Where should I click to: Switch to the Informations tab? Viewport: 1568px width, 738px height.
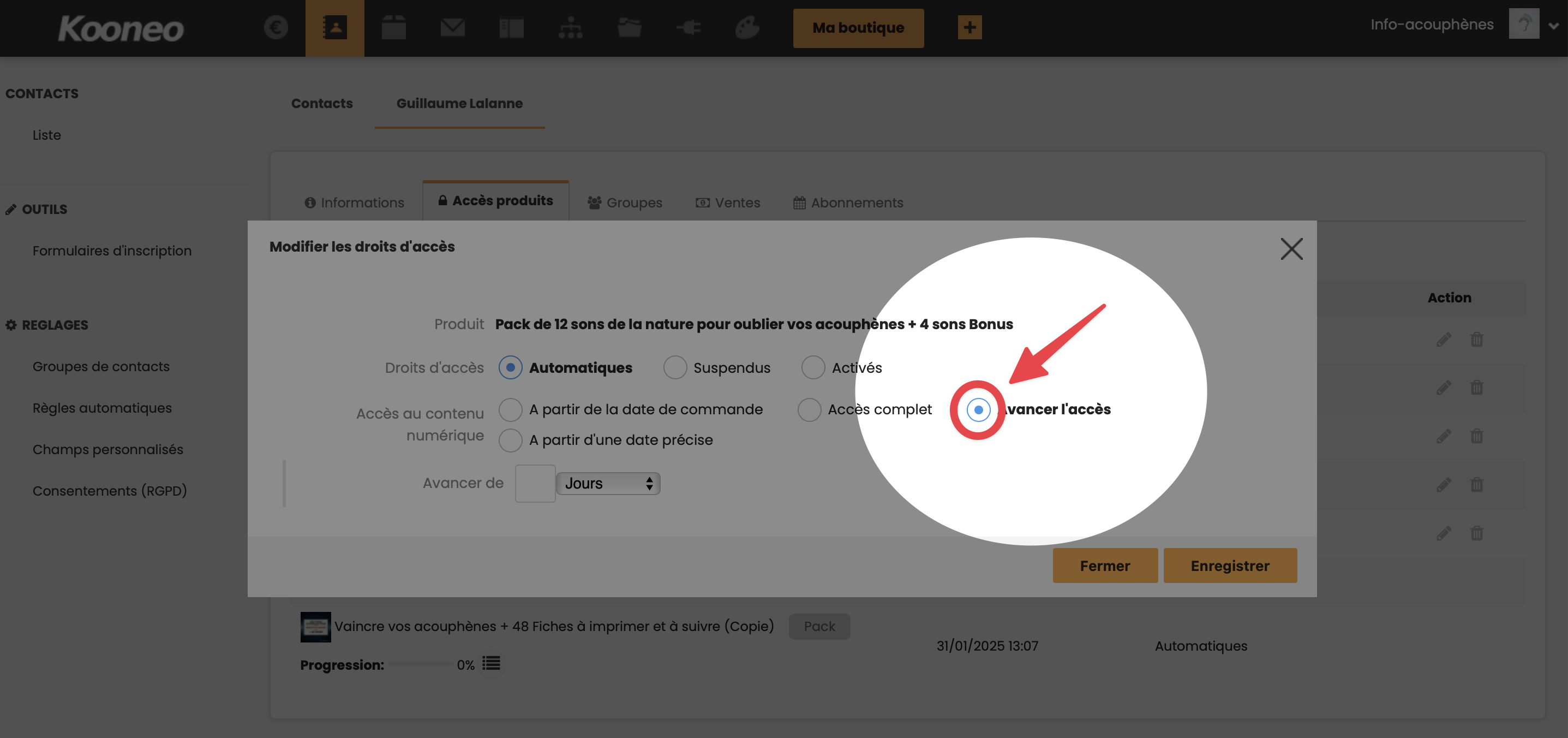354,203
